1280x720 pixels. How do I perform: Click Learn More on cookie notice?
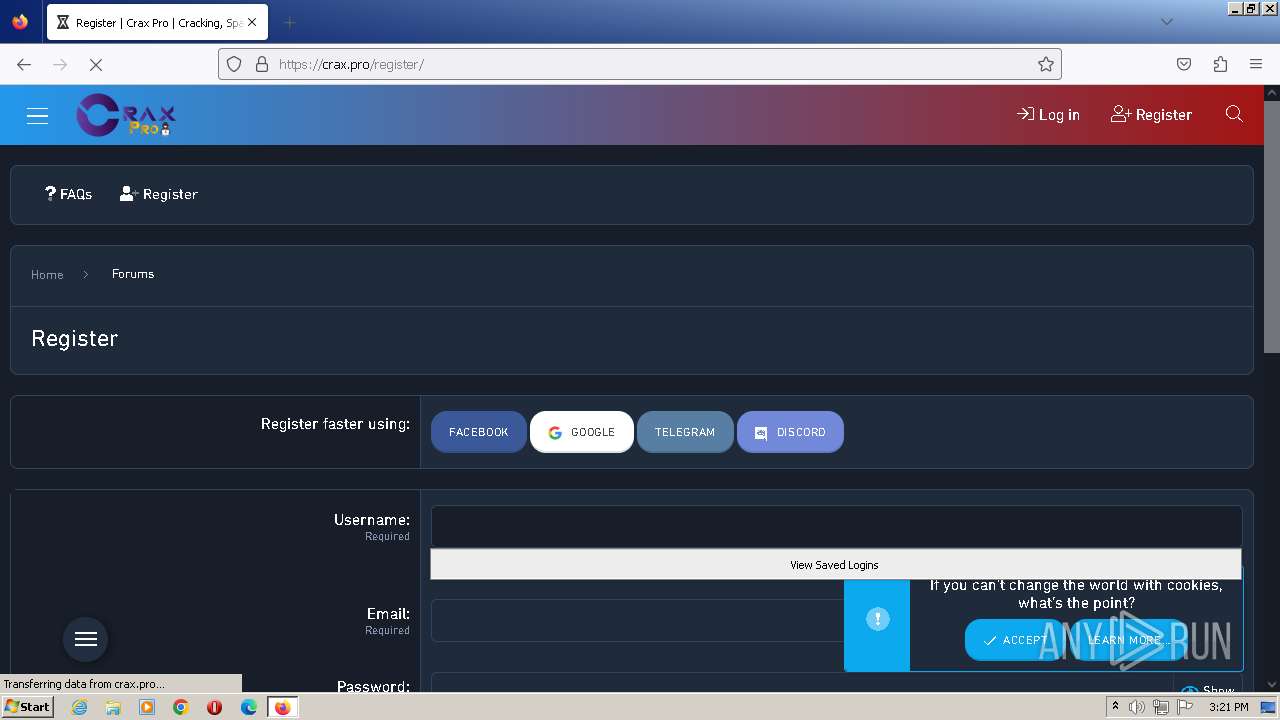(x=1124, y=640)
